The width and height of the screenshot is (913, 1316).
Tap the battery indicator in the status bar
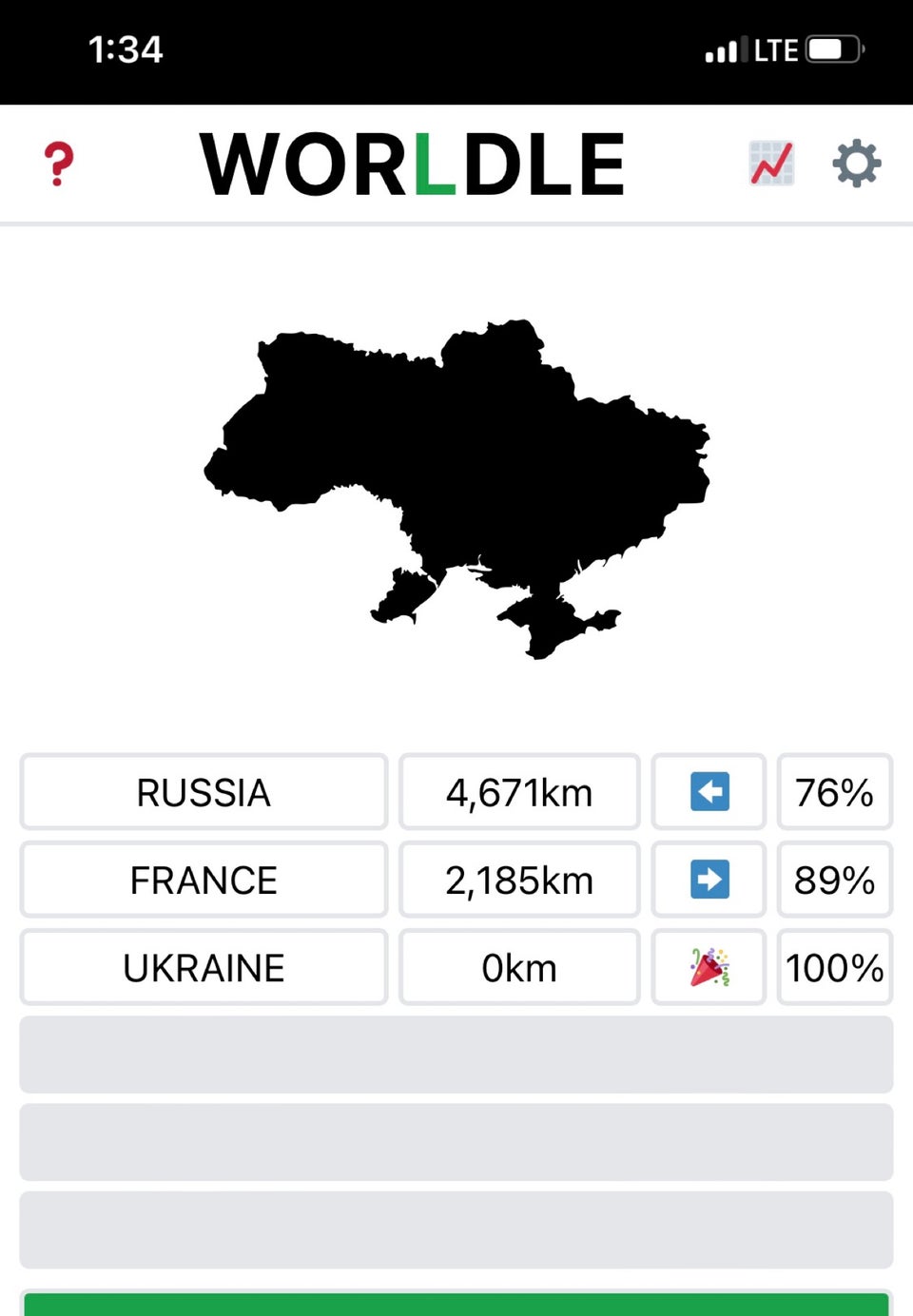[835, 49]
